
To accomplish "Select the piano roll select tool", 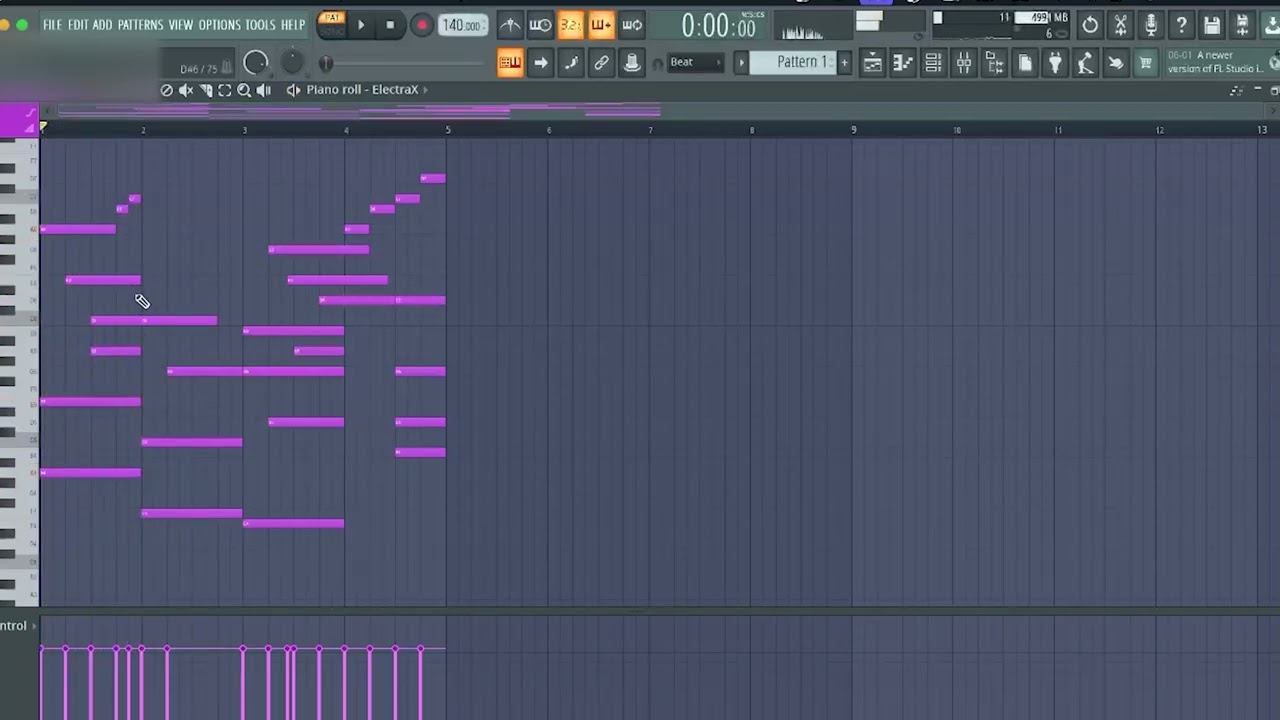I will coord(225,90).
